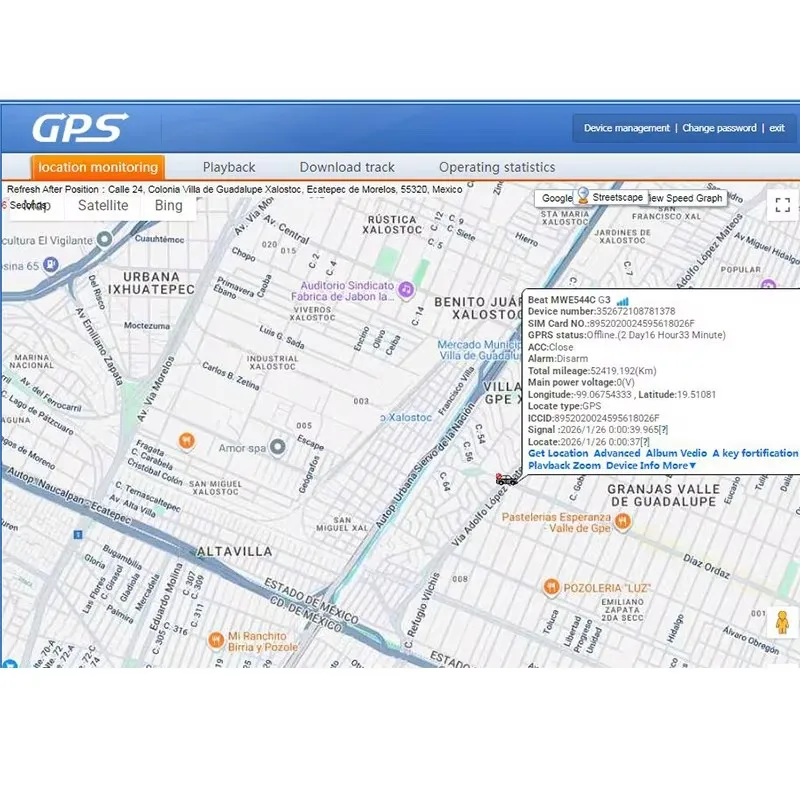Open the Speed Graph button
This screenshot has width=800, height=800.
(x=687, y=198)
